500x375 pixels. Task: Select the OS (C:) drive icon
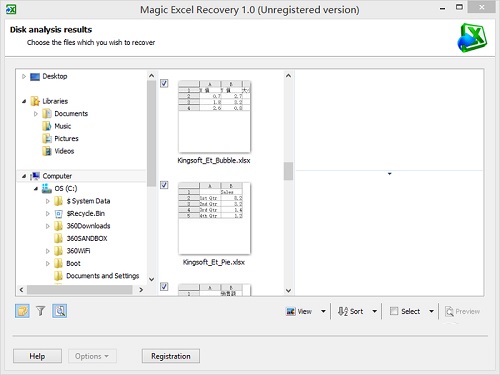pyautogui.click(x=47, y=189)
